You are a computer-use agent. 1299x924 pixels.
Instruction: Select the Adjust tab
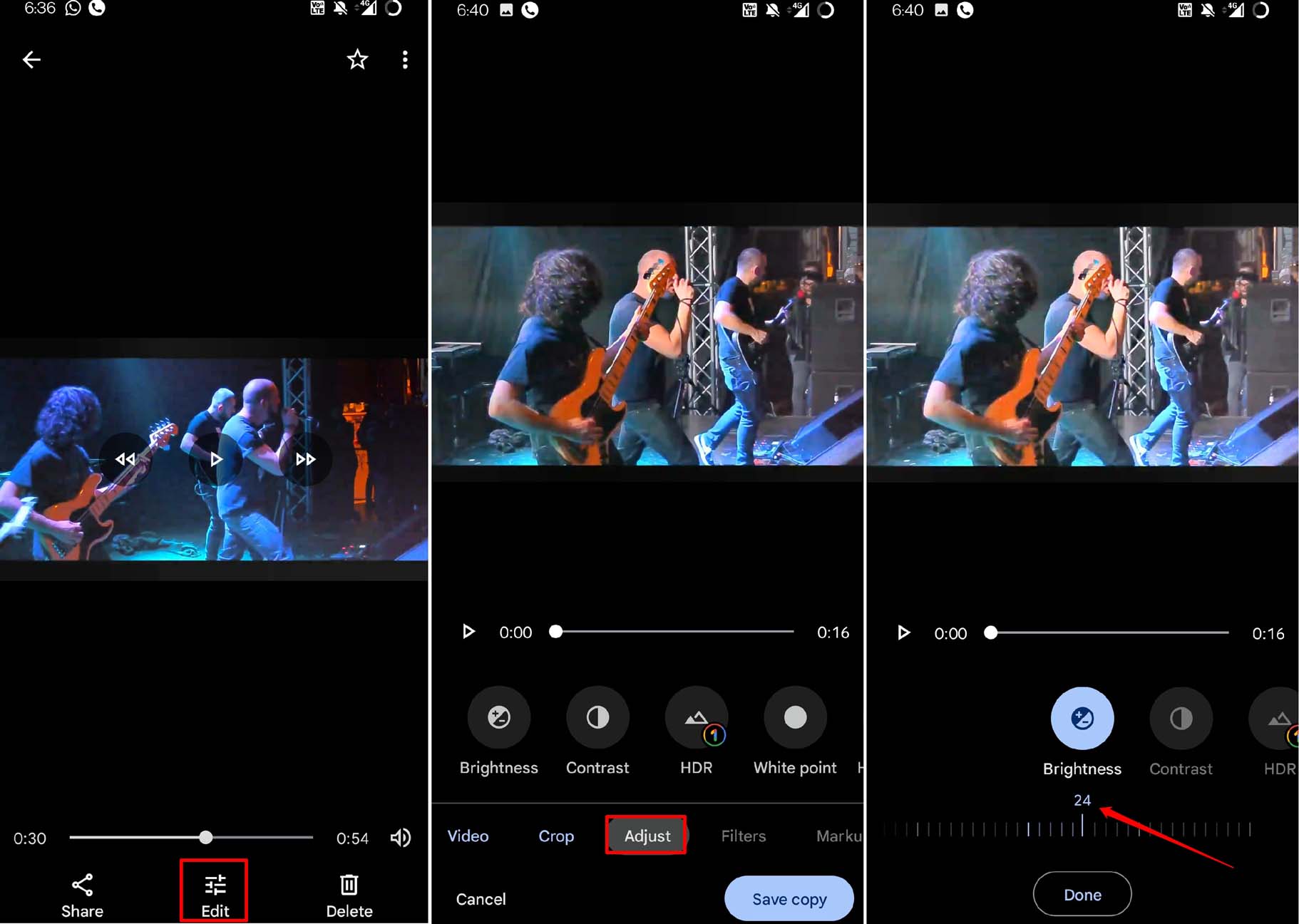click(646, 836)
